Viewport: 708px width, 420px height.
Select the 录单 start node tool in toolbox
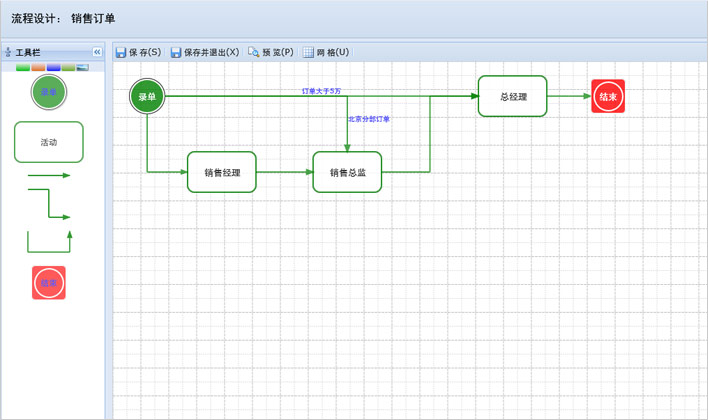pyautogui.click(x=48, y=92)
